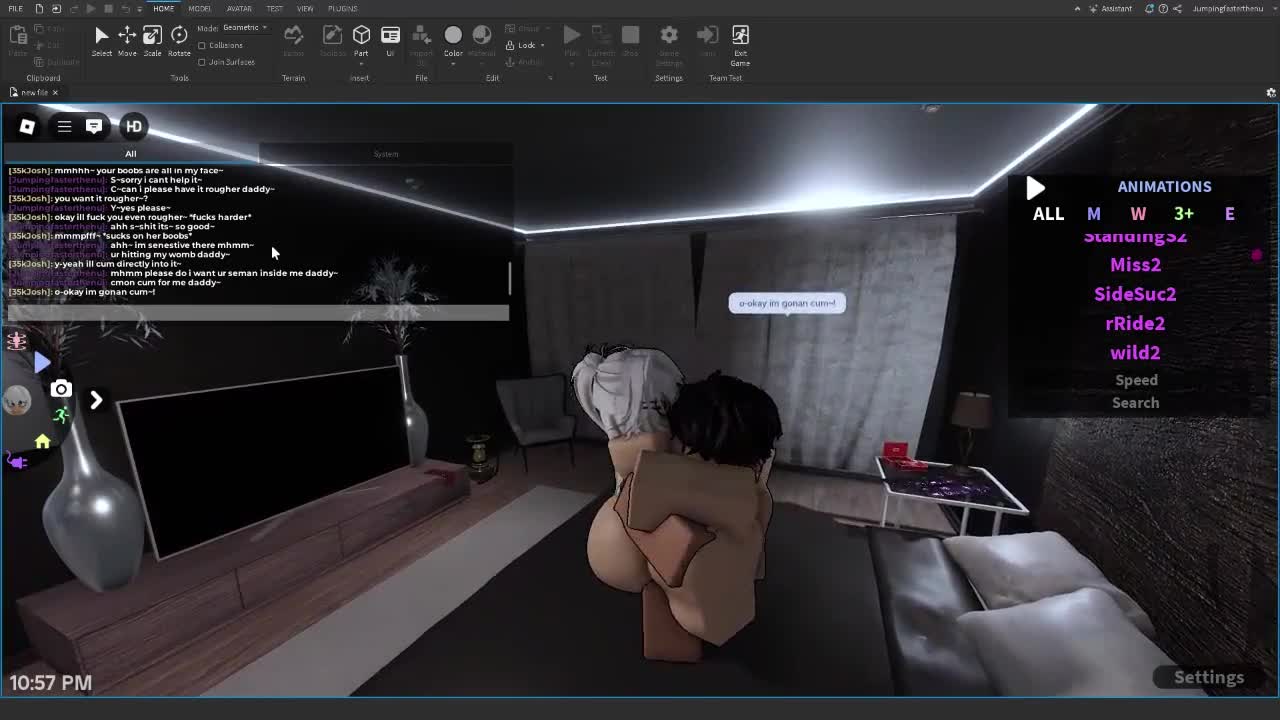Toggle the HD quality button
Screen dimensions: 1280x720
coord(133,126)
